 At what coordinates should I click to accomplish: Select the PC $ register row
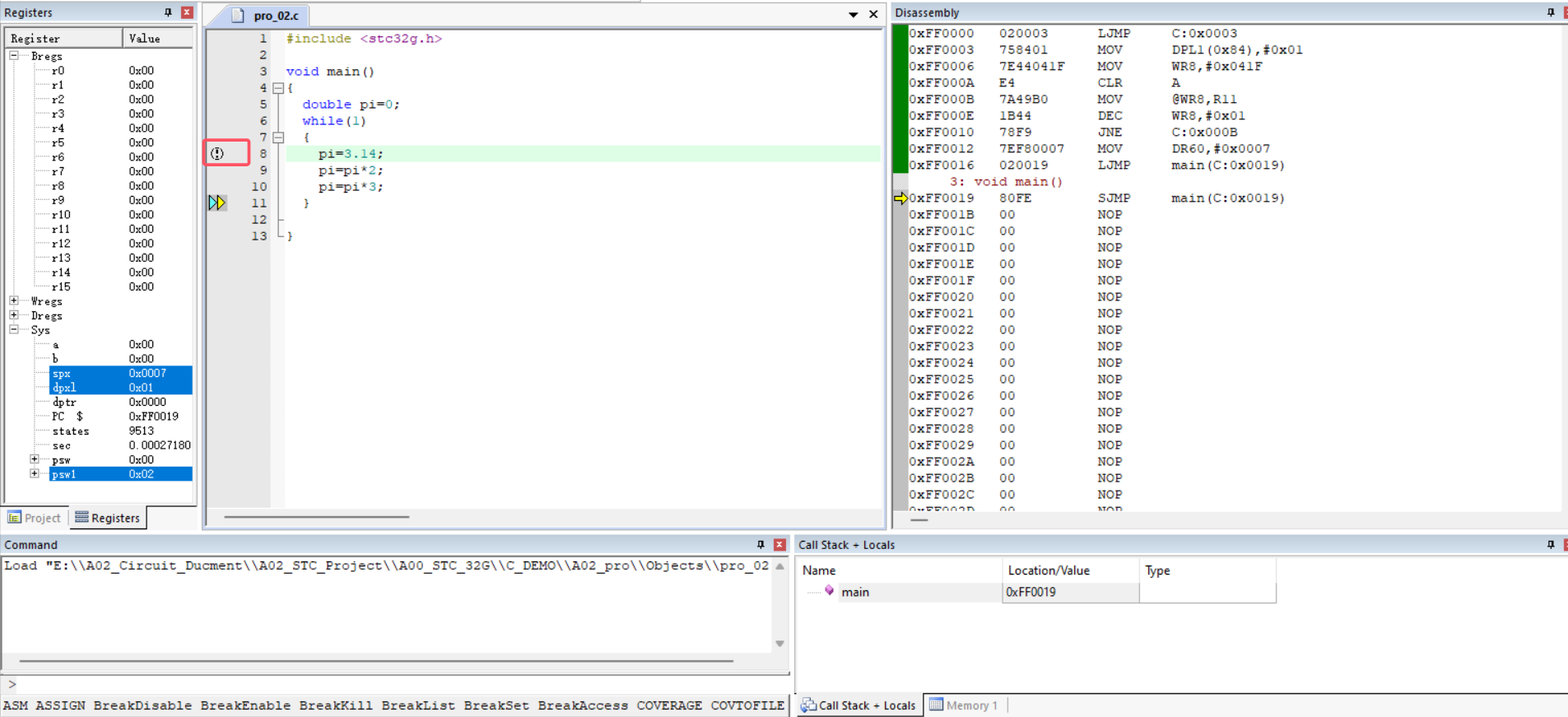tap(120, 417)
